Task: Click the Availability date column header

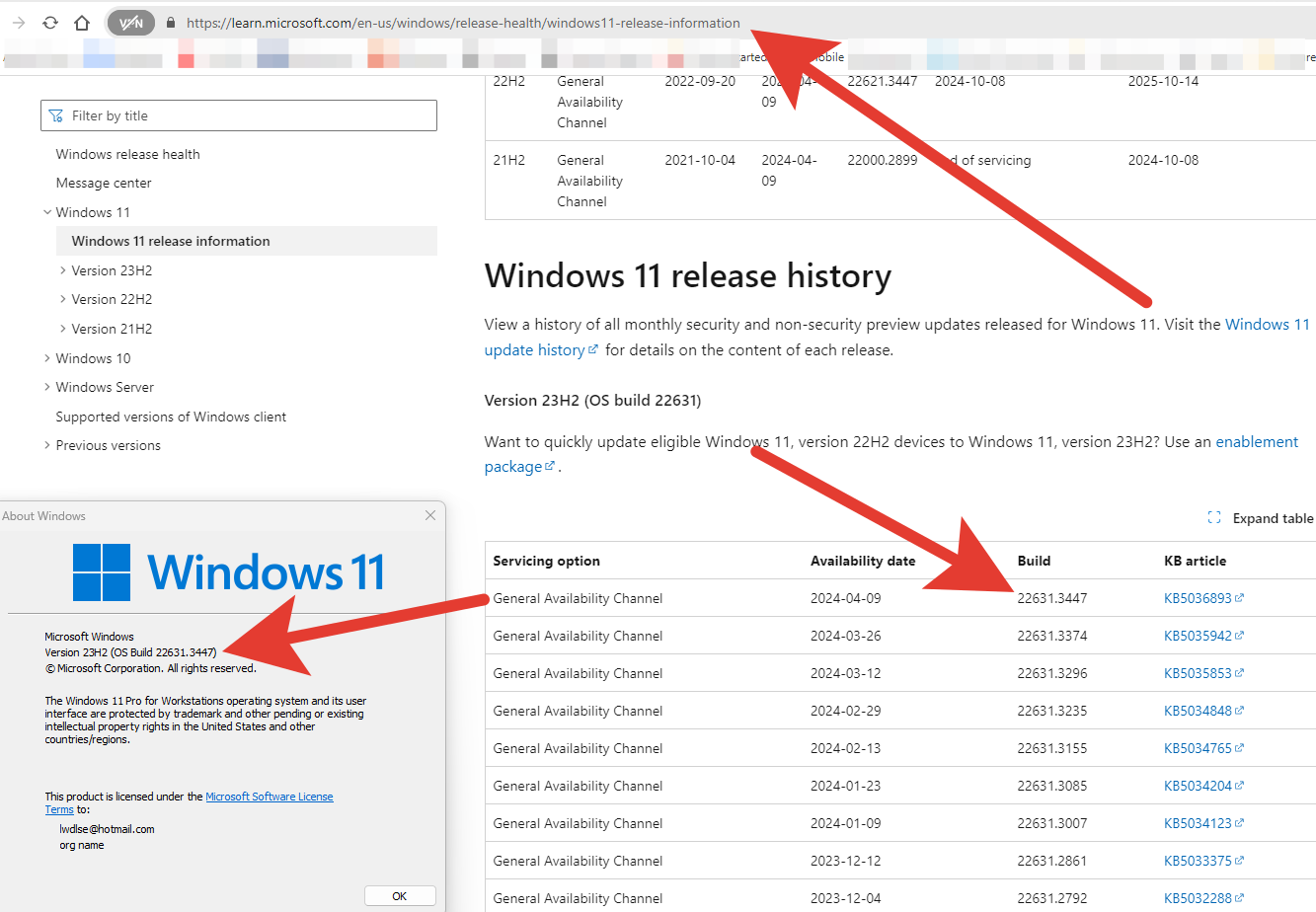Action: click(863, 561)
